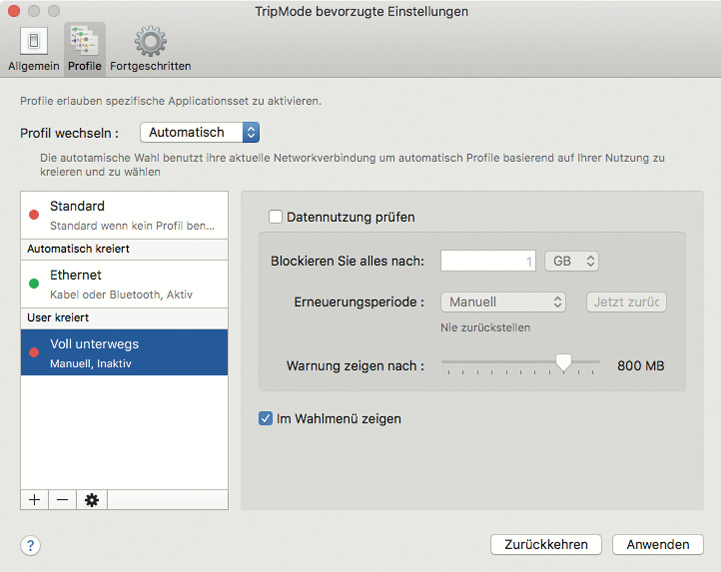
Task: Uncheck Im Wahlmenü zeigen option
Action: coord(267,419)
